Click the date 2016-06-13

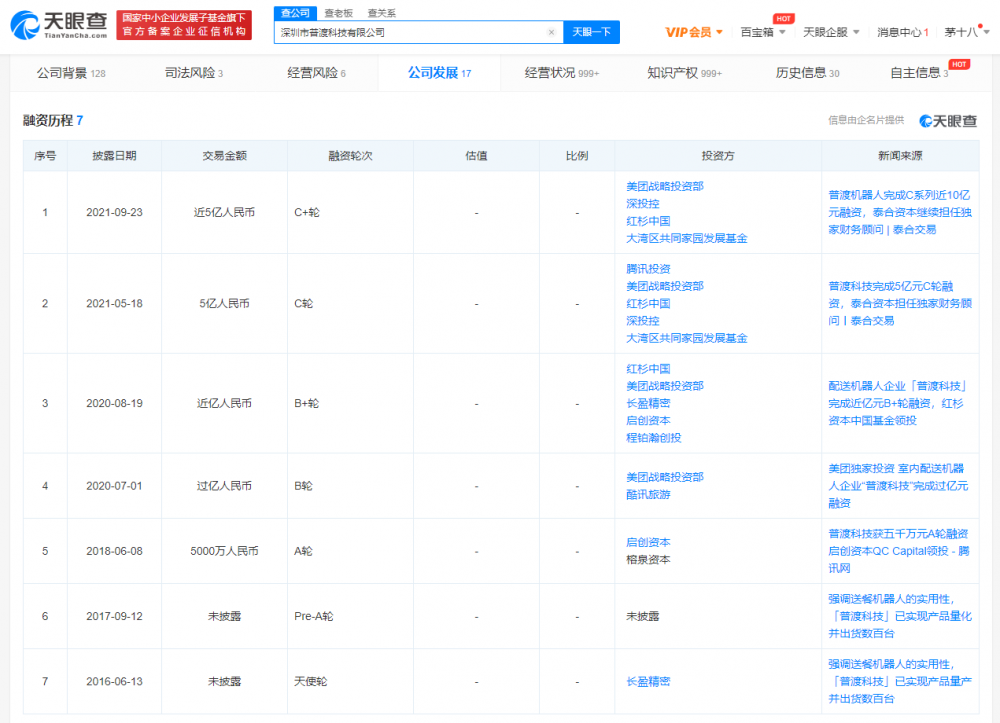click(114, 682)
